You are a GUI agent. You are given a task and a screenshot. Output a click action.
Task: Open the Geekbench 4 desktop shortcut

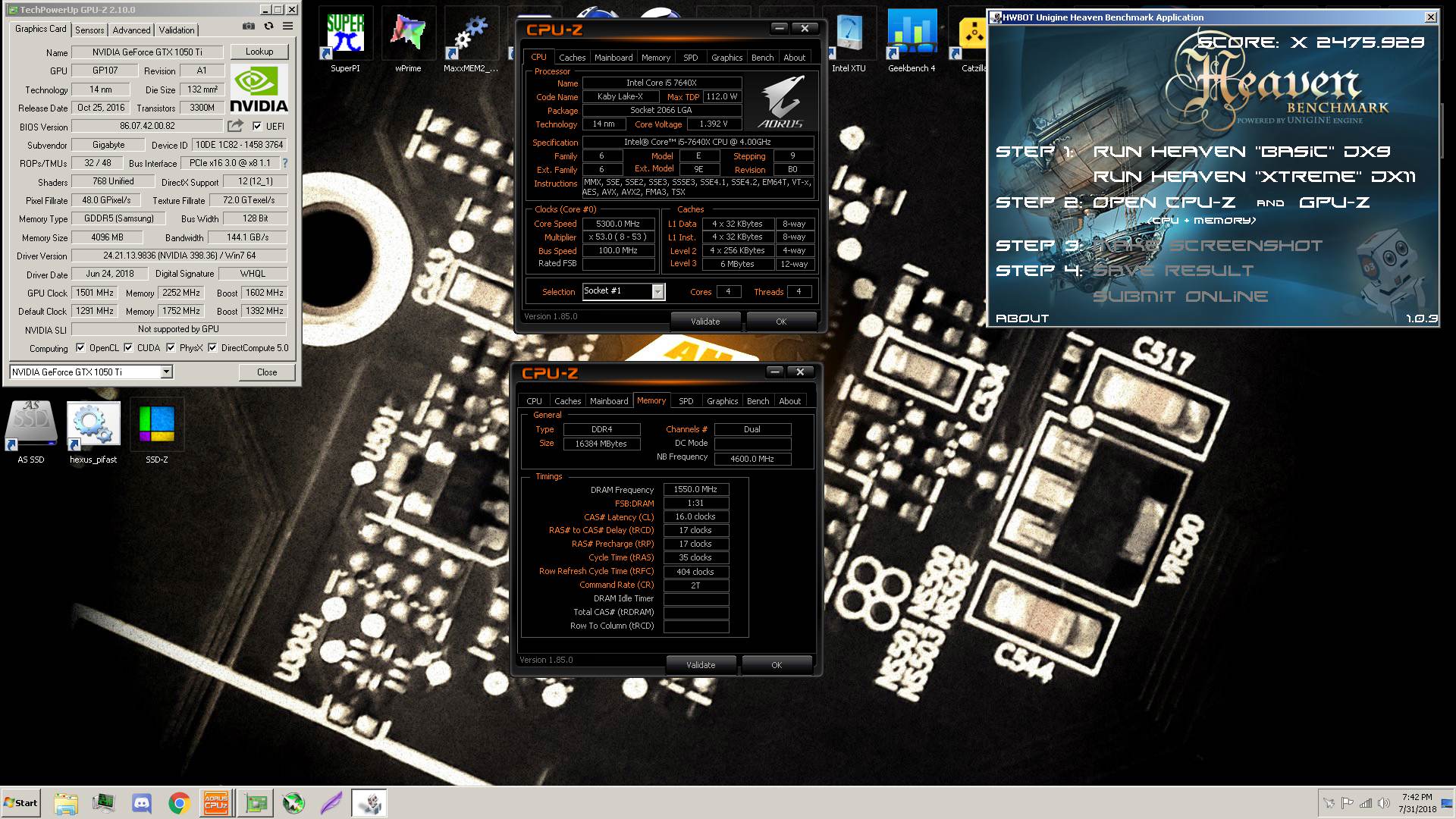912,39
